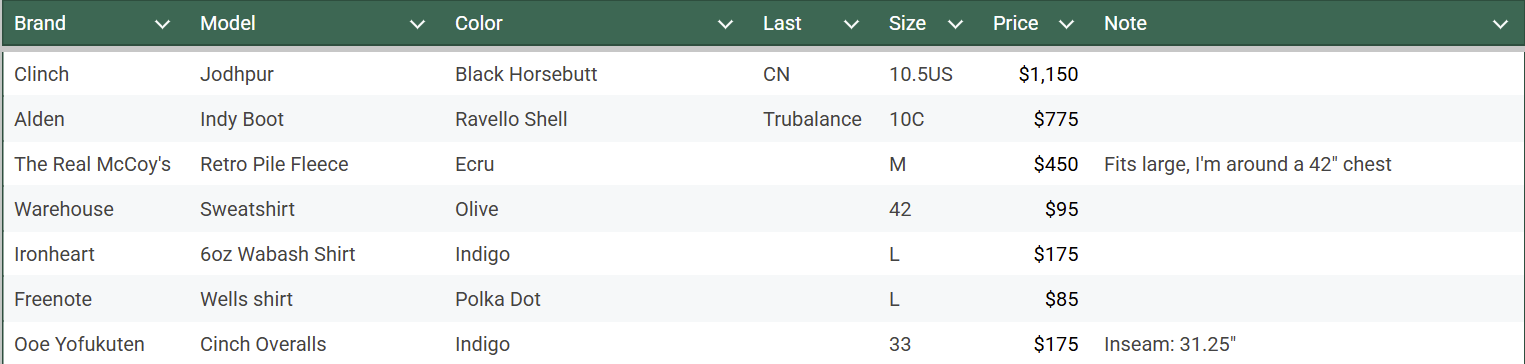Select the Indy Boot model cell
Screen dimensions: 1525x364
point(242,119)
